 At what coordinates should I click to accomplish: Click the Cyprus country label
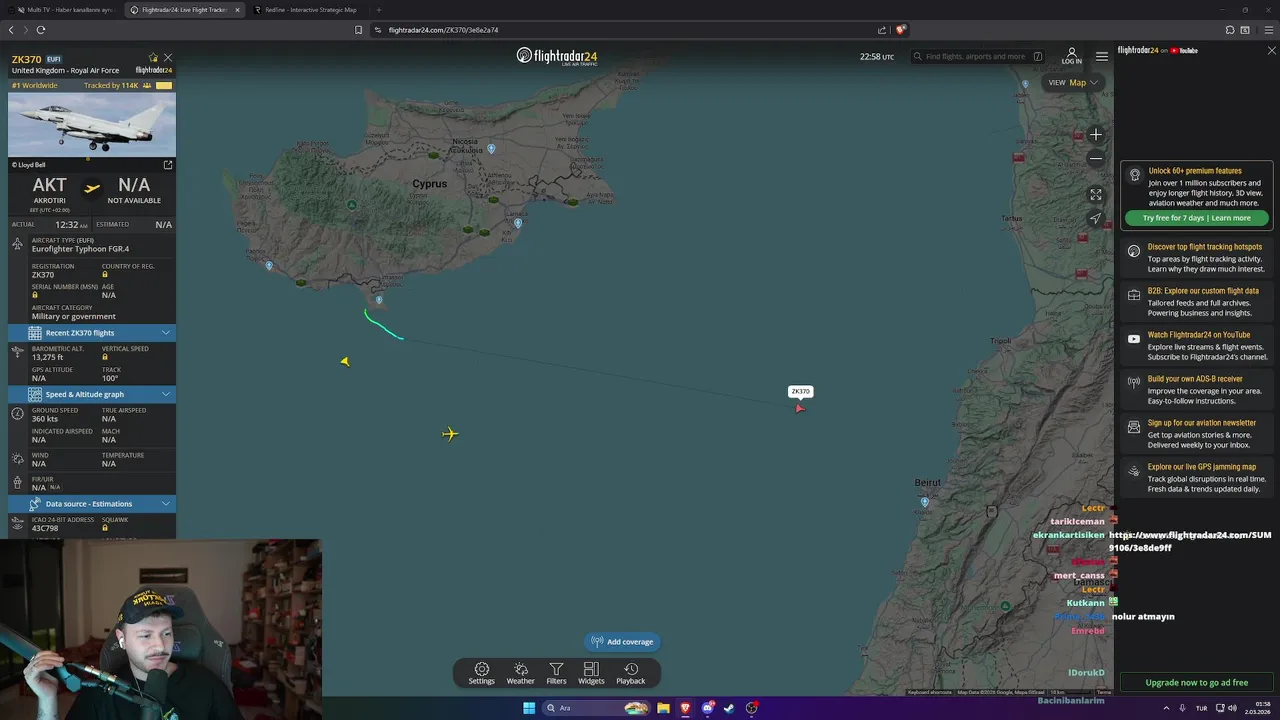[430, 184]
